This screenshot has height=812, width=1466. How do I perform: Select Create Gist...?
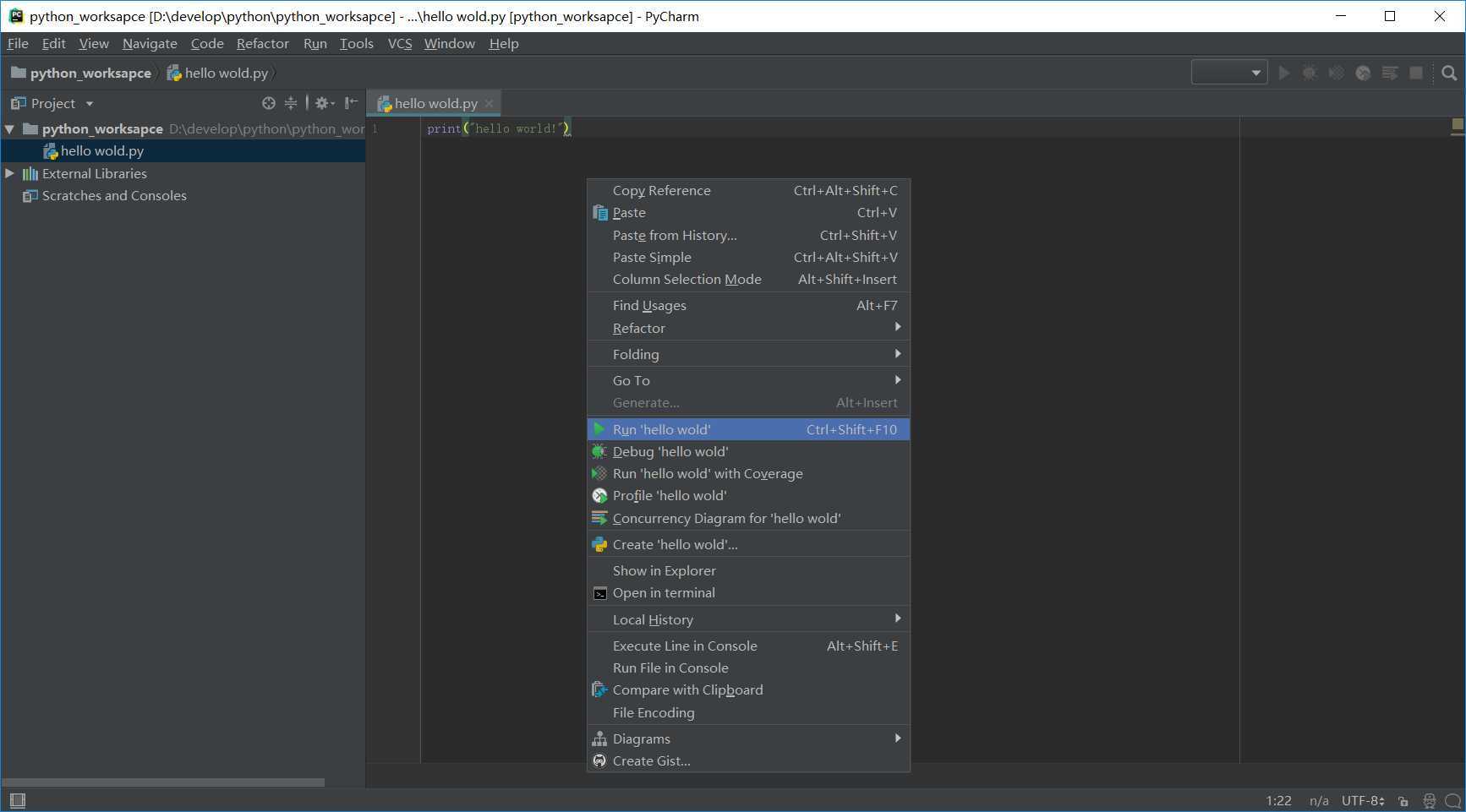point(748,760)
